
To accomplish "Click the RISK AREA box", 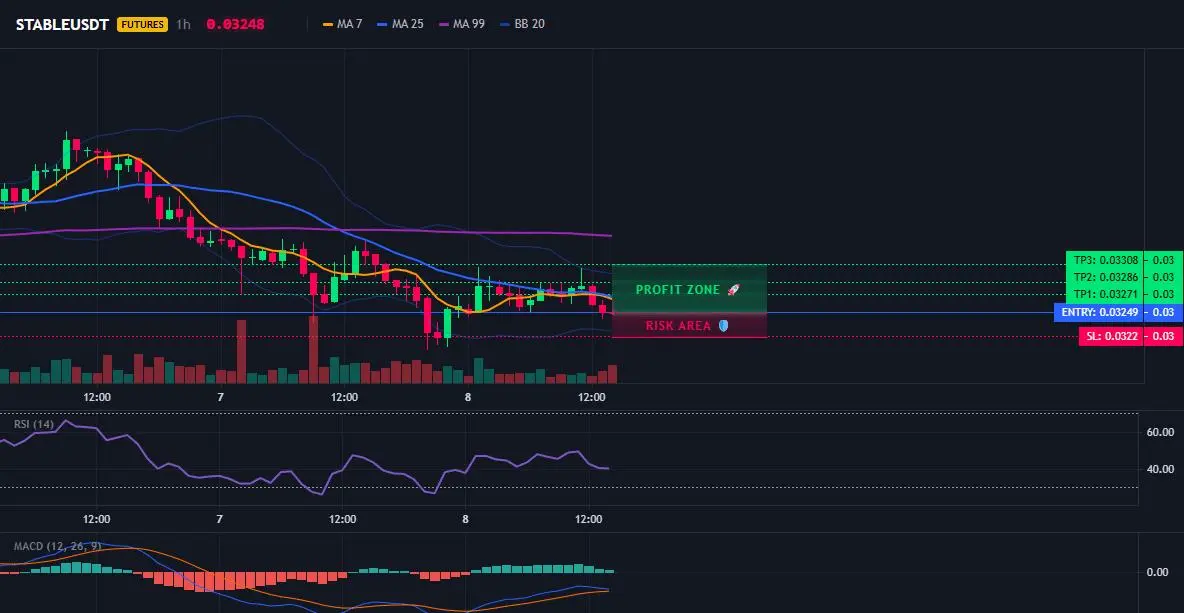I will coord(689,325).
